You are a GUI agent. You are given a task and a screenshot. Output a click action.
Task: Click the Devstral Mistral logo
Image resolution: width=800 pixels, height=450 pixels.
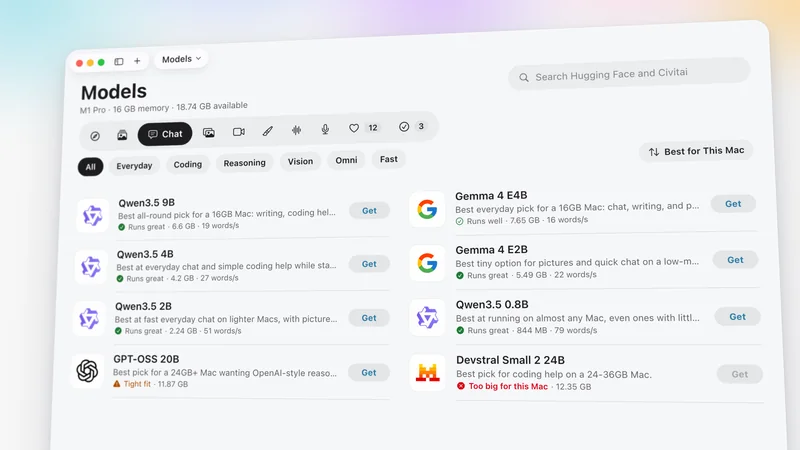pos(428,373)
